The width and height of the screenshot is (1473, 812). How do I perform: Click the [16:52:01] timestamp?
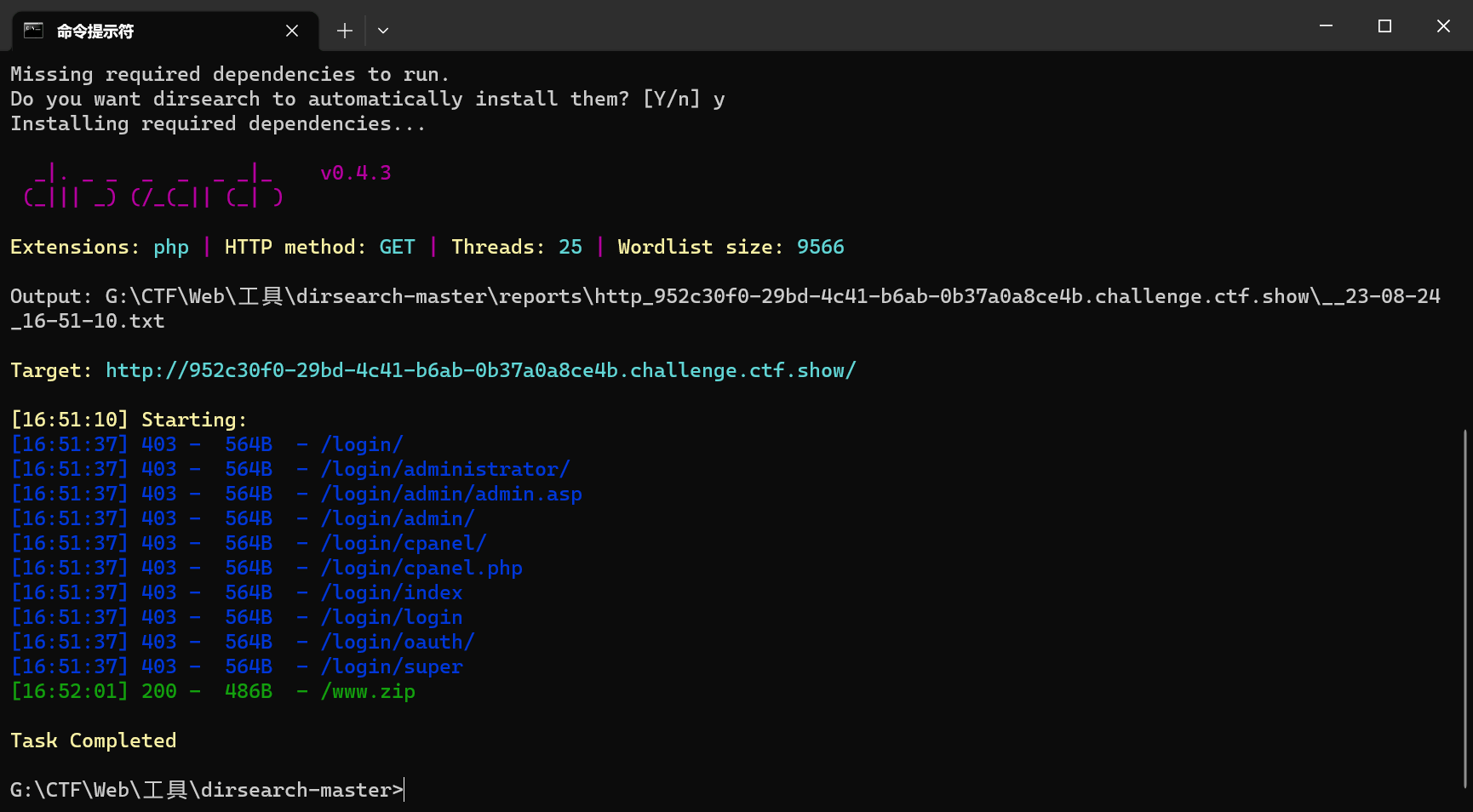pyautogui.click(x=69, y=691)
